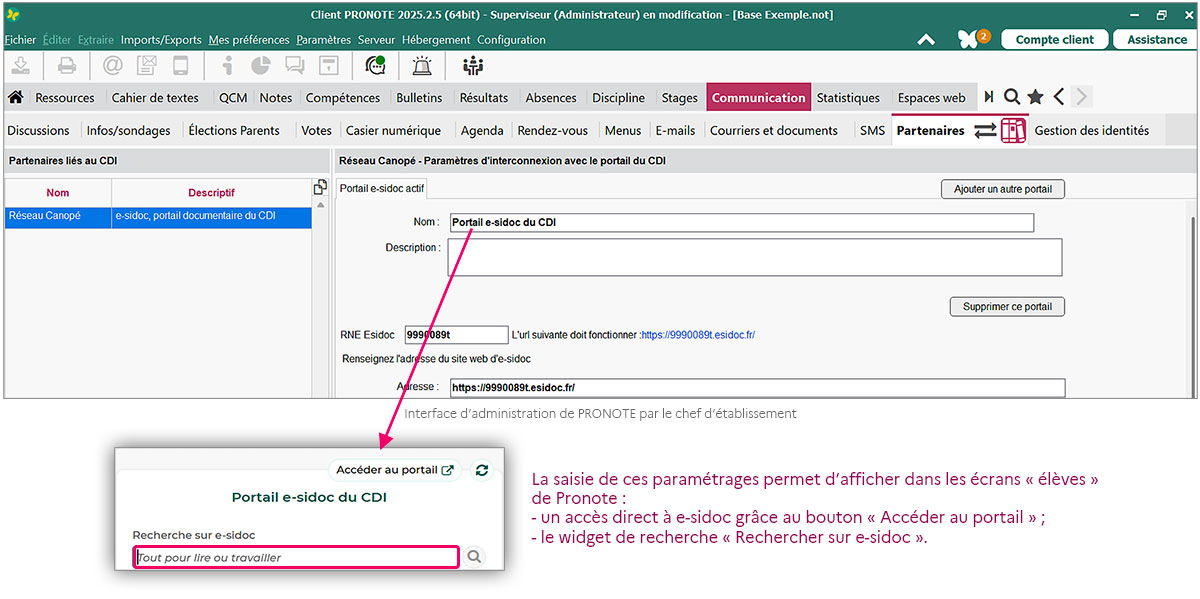Open the Imports/Exports menu
This screenshot has height=599, width=1200.
161,40
